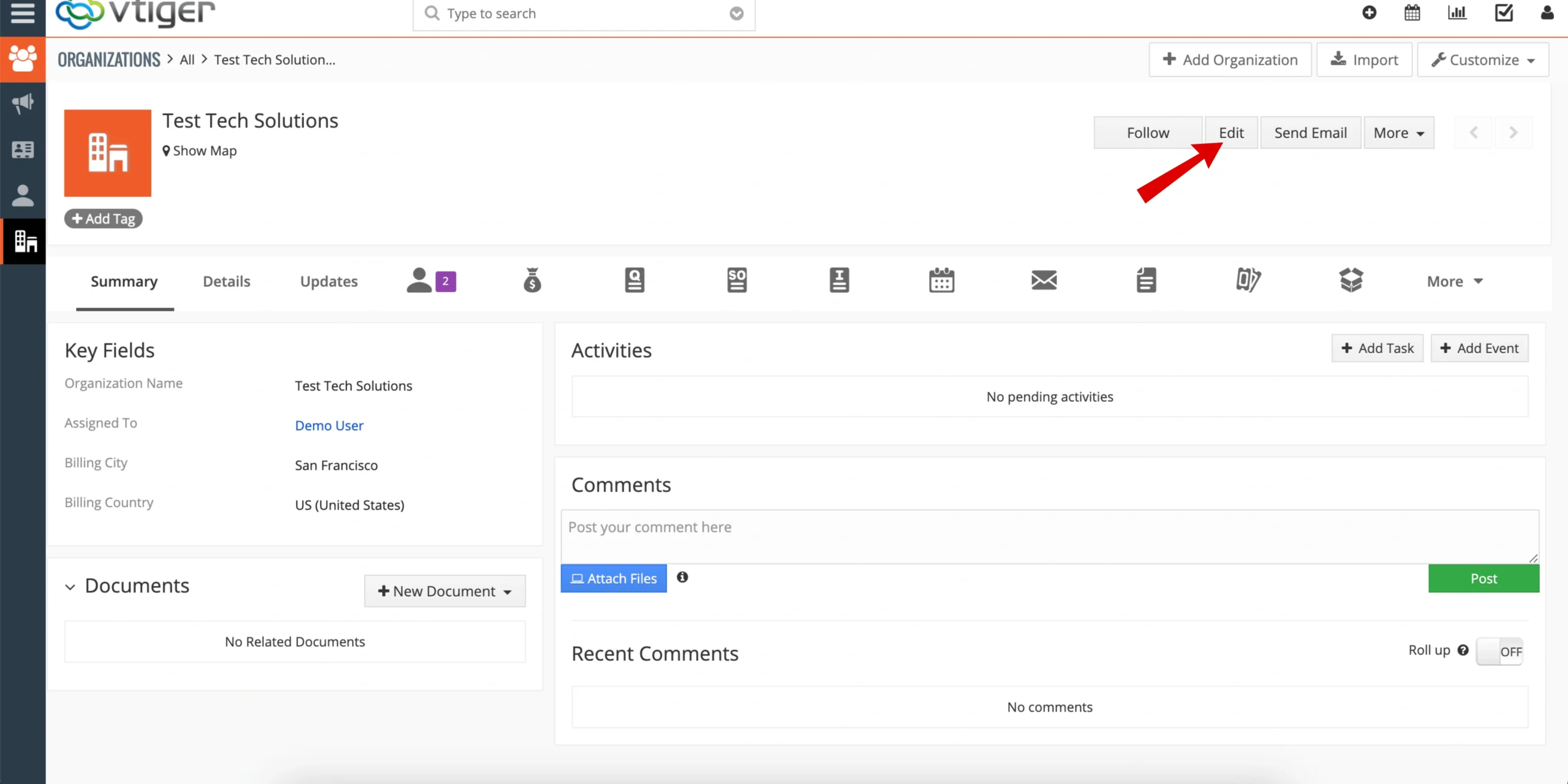
Task: Open the Contacts related tab icon
Action: click(420, 281)
